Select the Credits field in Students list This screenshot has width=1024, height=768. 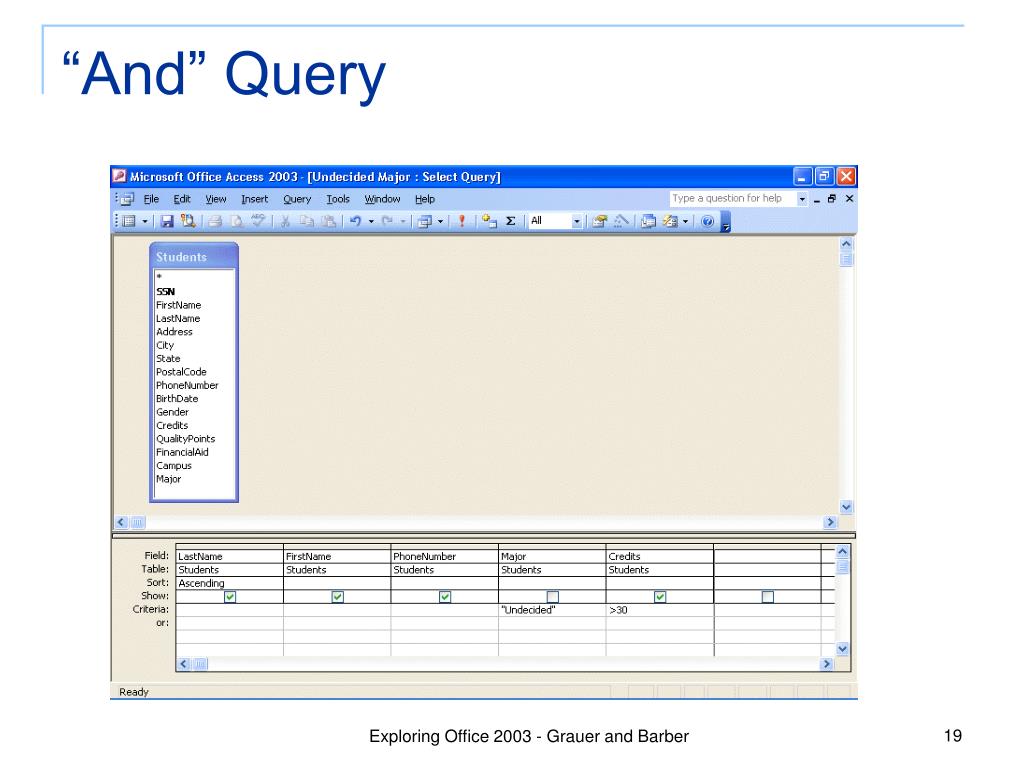tap(172, 425)
